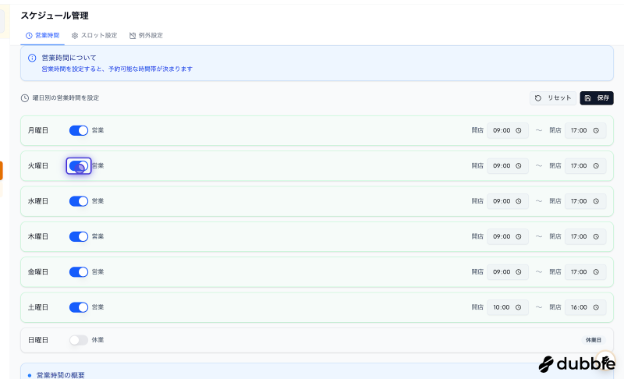Enable Sunday (日曜日) business switch
The image size is (624, 379).
78,340
